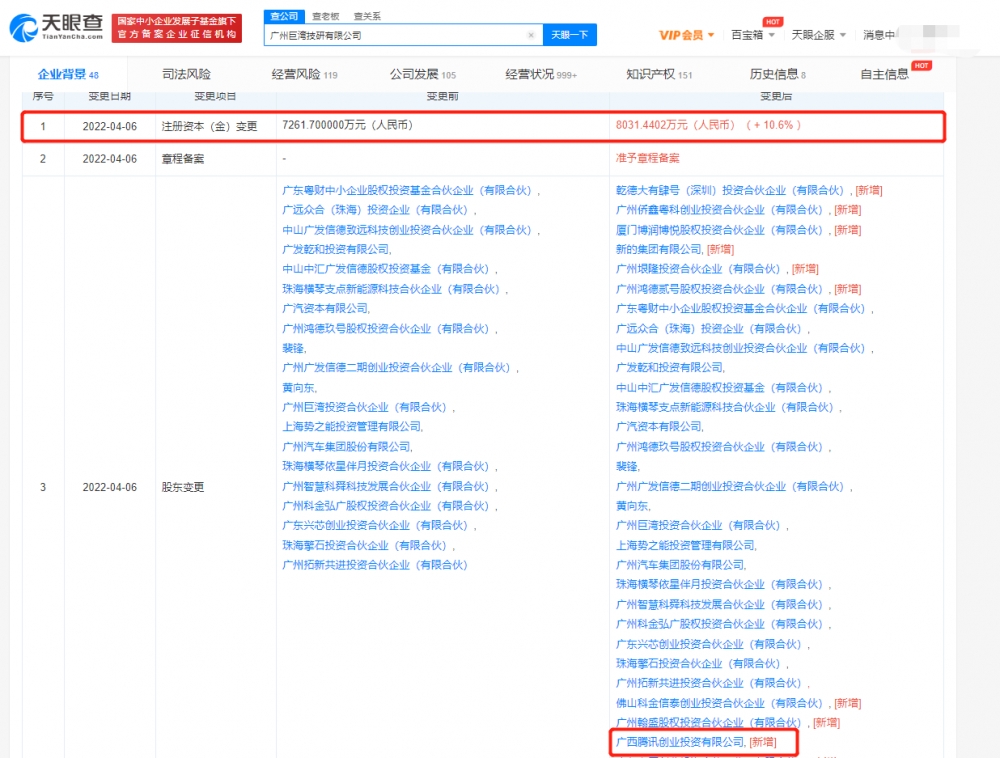Open 广州科金弘广股权投资合伙企业 in 变更后 column
The height and width of the screenshot is (758, 1000).
(721, 624)
